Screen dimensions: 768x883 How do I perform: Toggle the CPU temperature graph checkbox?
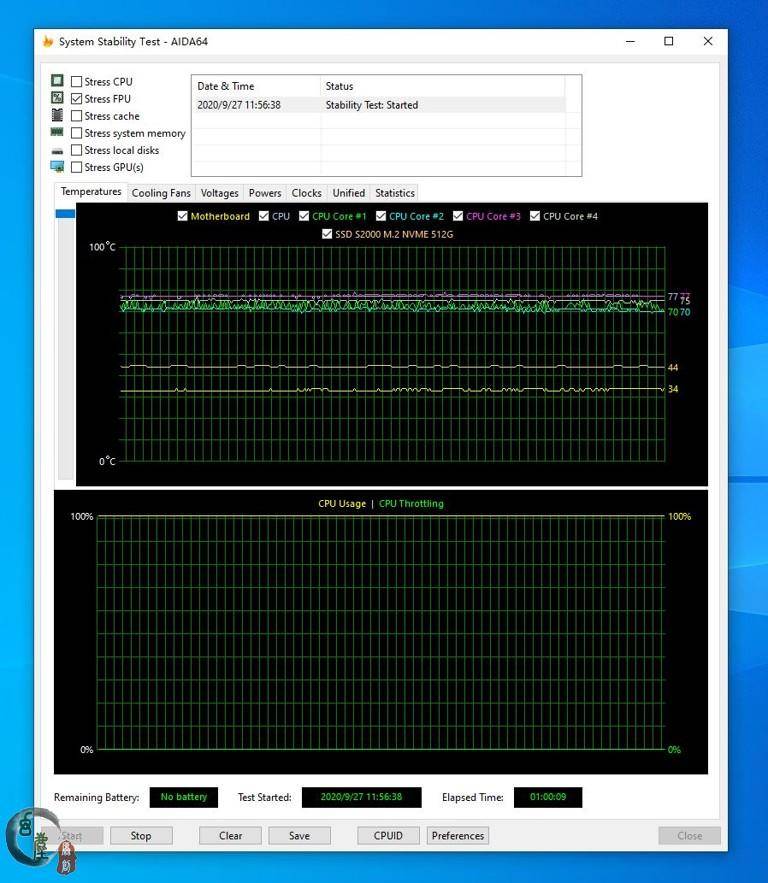pos(264,216)
